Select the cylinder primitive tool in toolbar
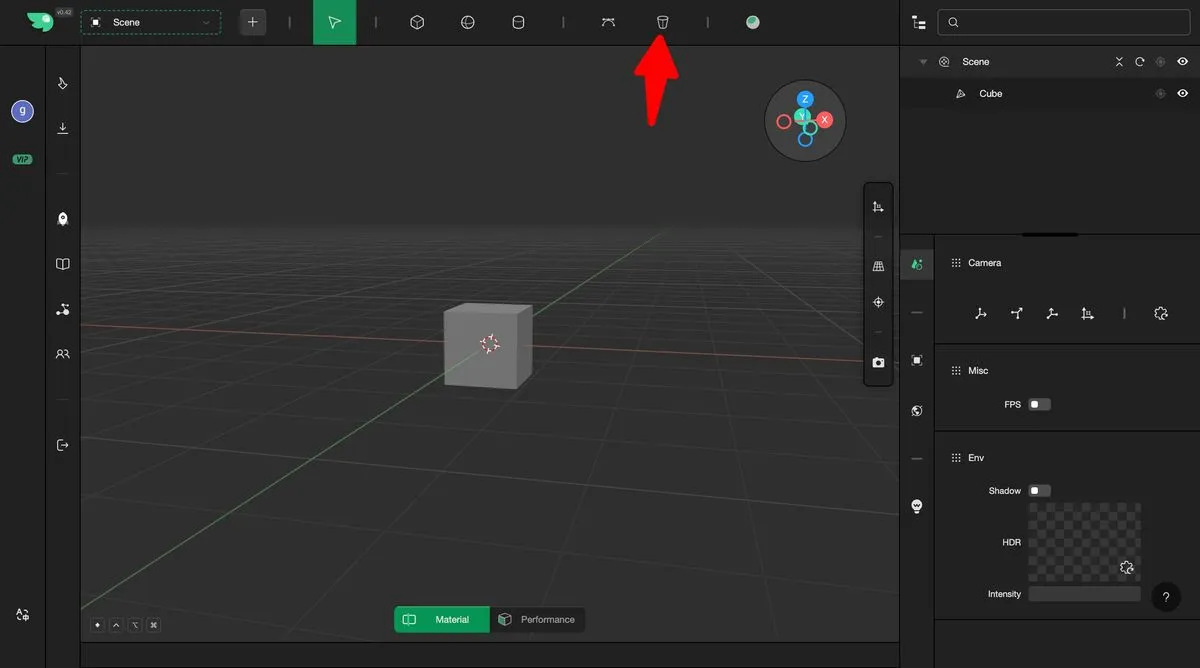 point(518,22)
